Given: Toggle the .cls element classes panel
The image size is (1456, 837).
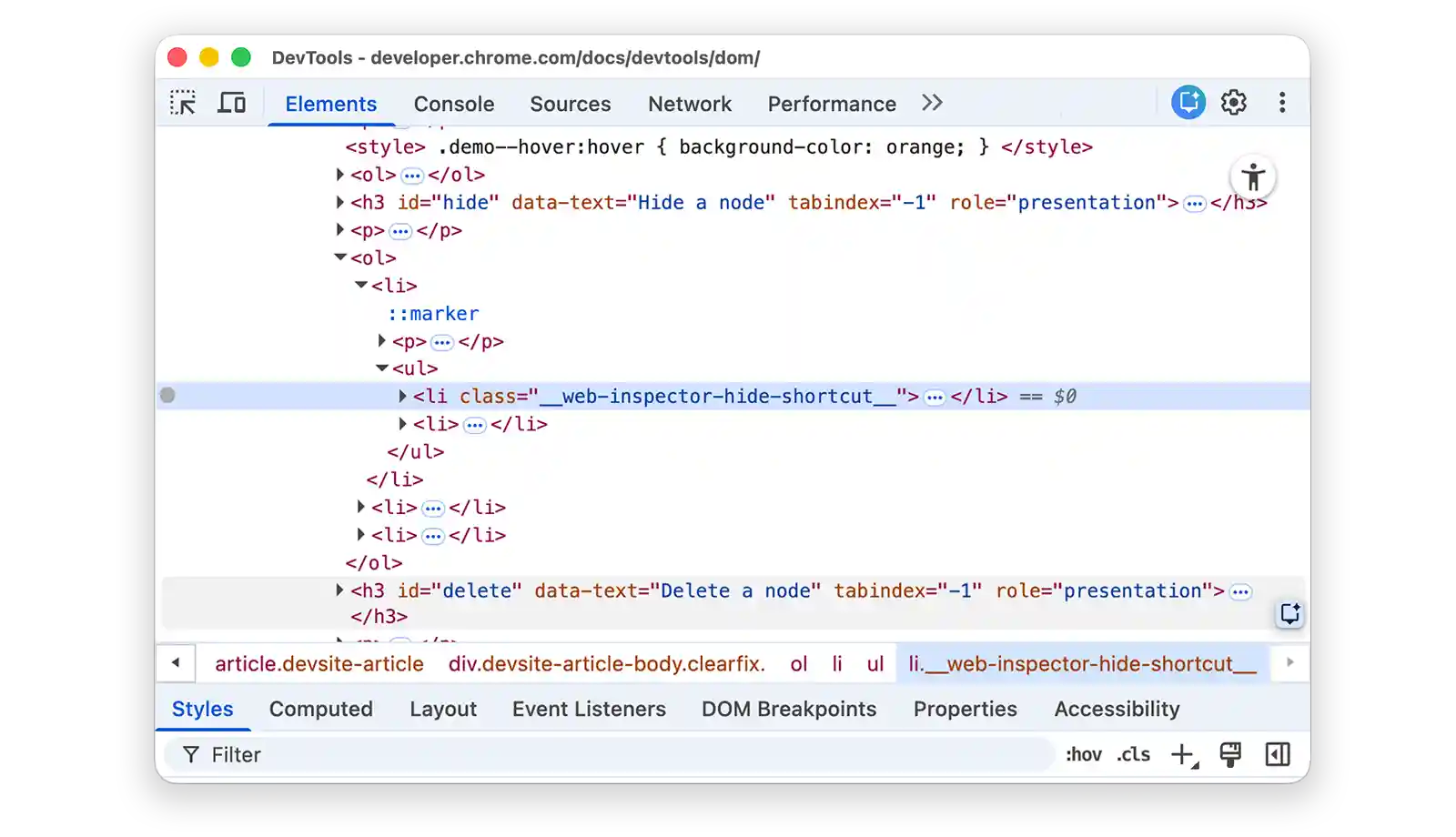Looking at the screenshot, I should click(x=1134, y=755).
